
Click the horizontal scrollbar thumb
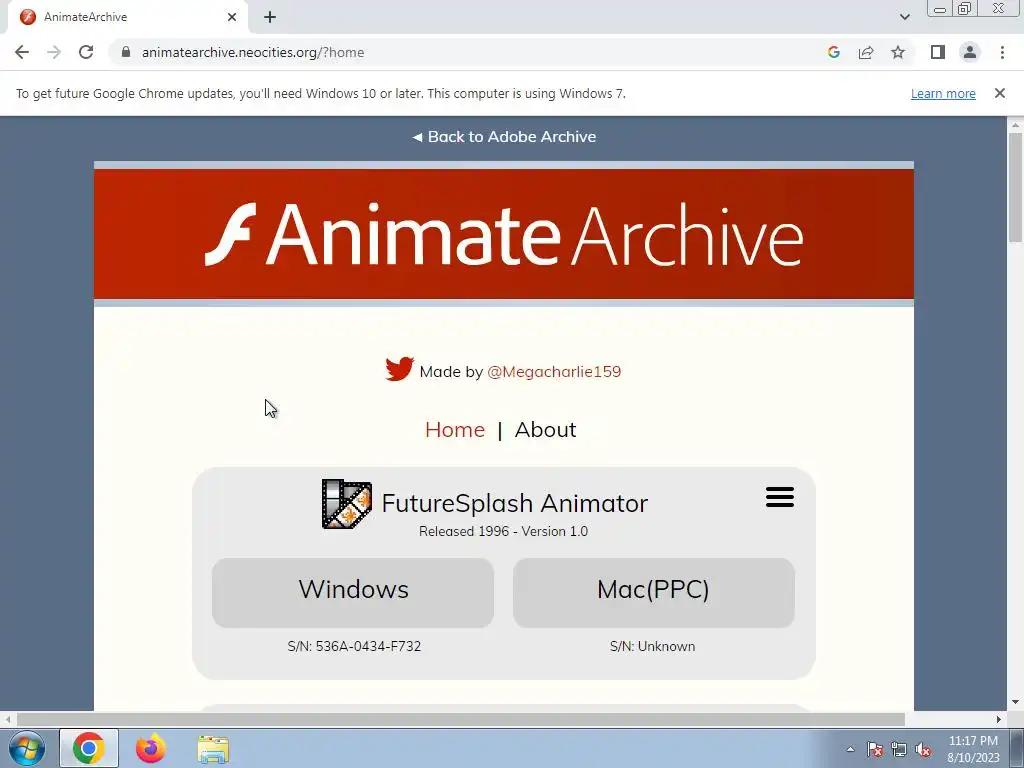[x=460, y=719]
